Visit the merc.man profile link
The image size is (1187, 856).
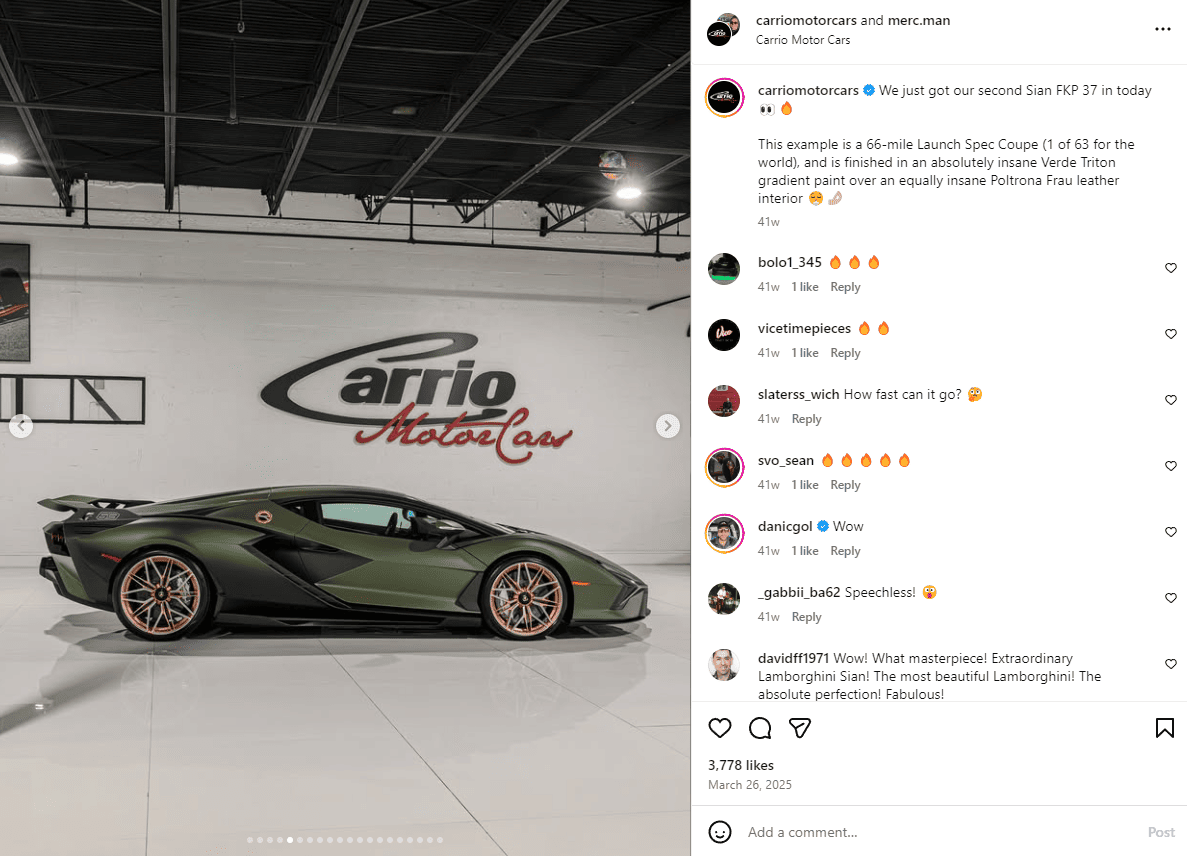(x=918, y=20)
